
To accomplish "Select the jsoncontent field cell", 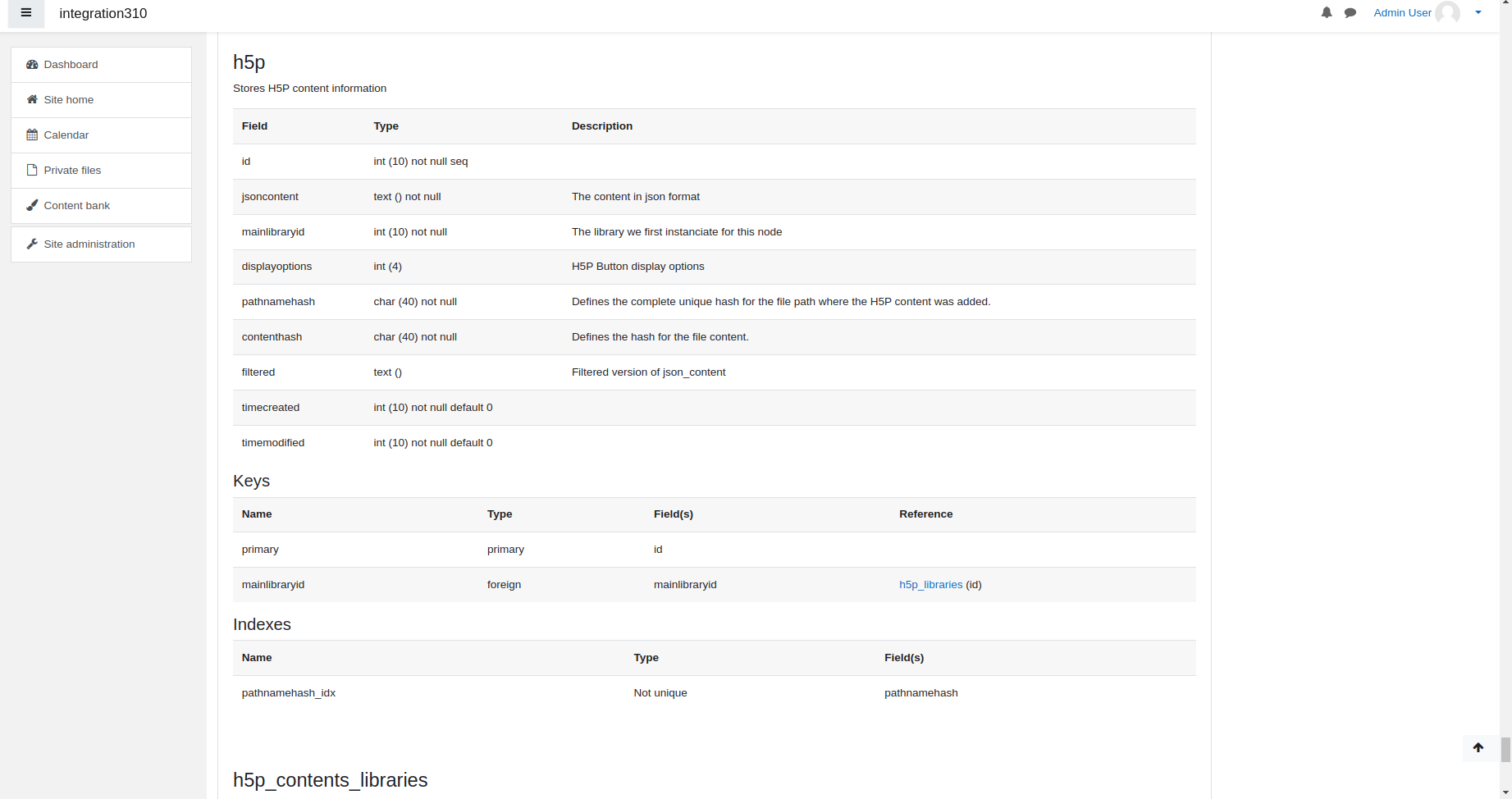I will tap(270, 197).
